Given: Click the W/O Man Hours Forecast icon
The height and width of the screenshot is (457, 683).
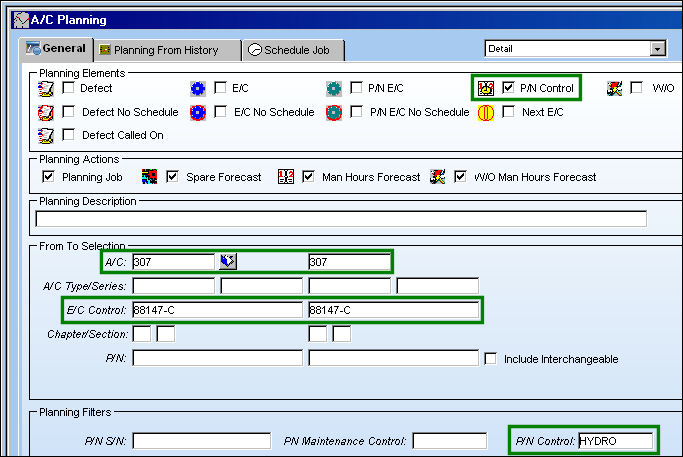Looking at the screenshot, I should 437,177.
